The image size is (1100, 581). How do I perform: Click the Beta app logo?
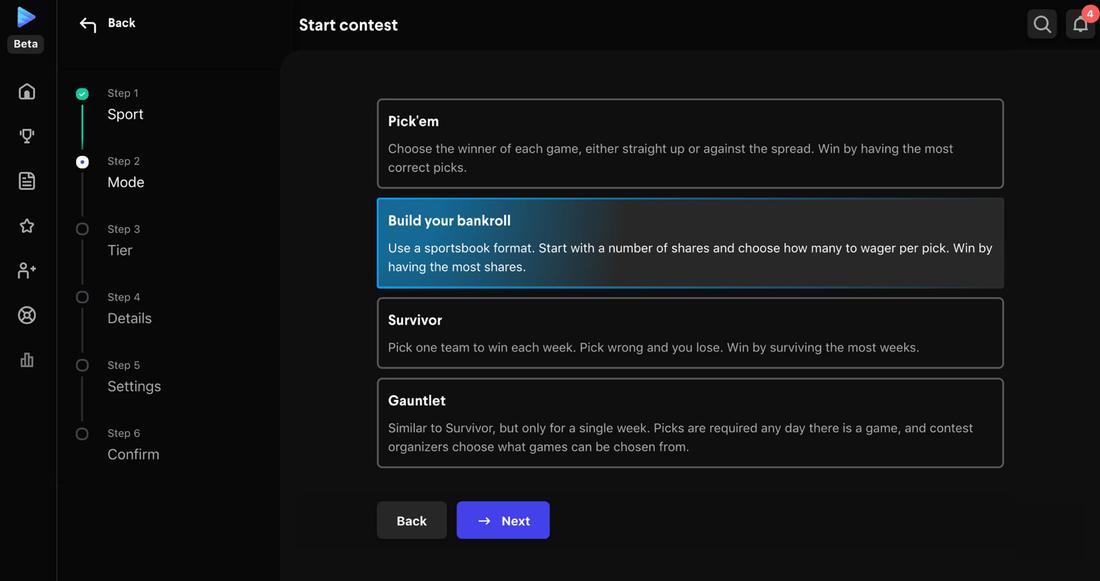coord(25,16)
